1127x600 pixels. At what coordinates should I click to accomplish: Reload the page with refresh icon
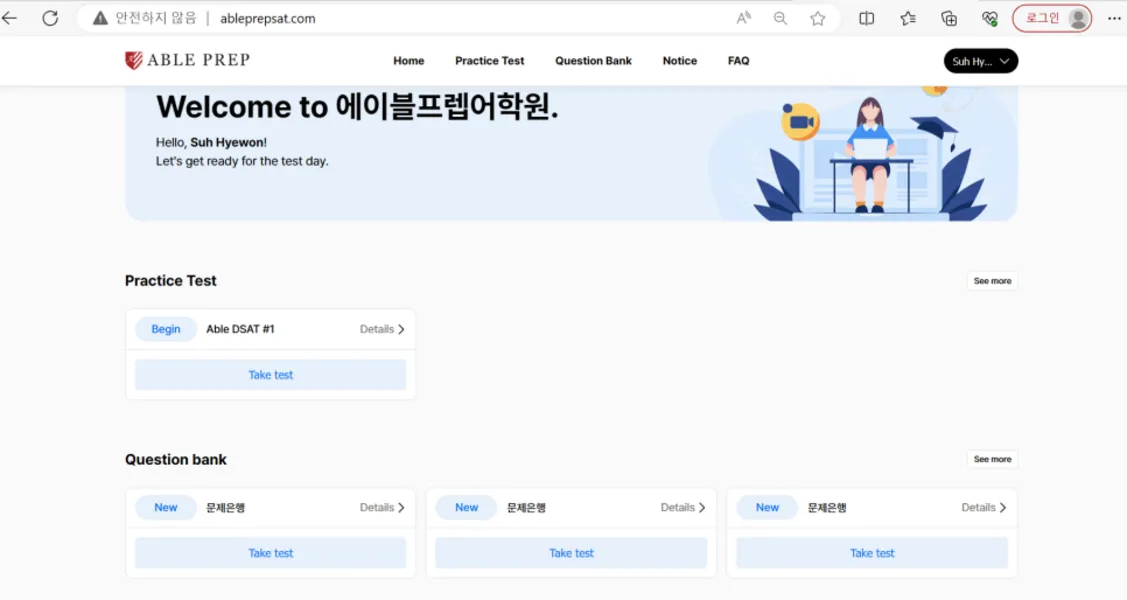point(50,18)
